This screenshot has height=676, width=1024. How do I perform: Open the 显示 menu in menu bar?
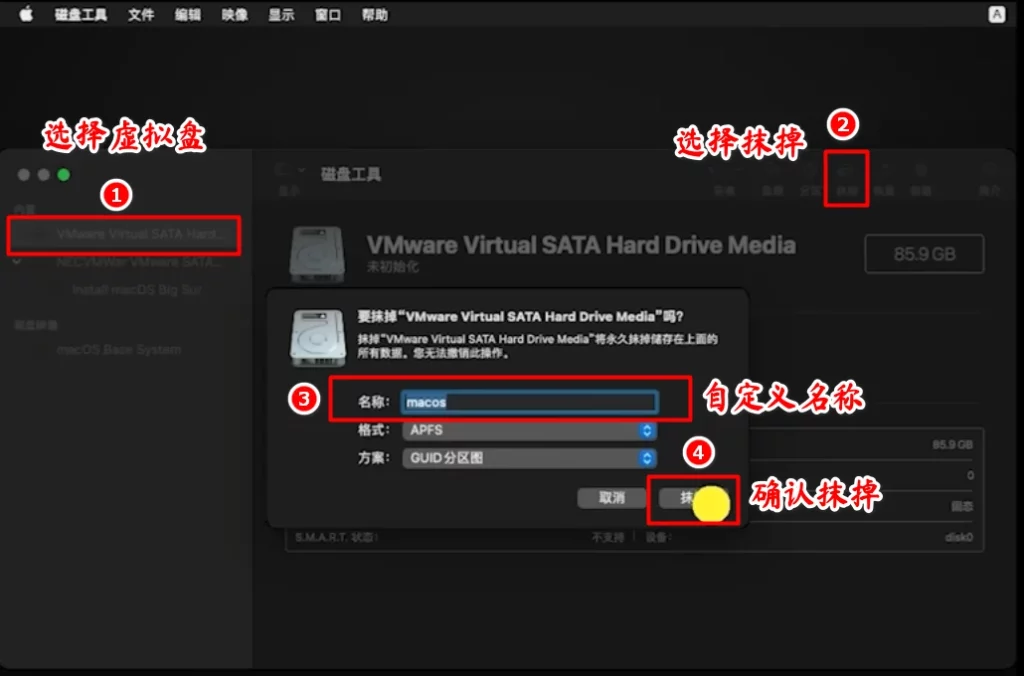click(281, 14)
